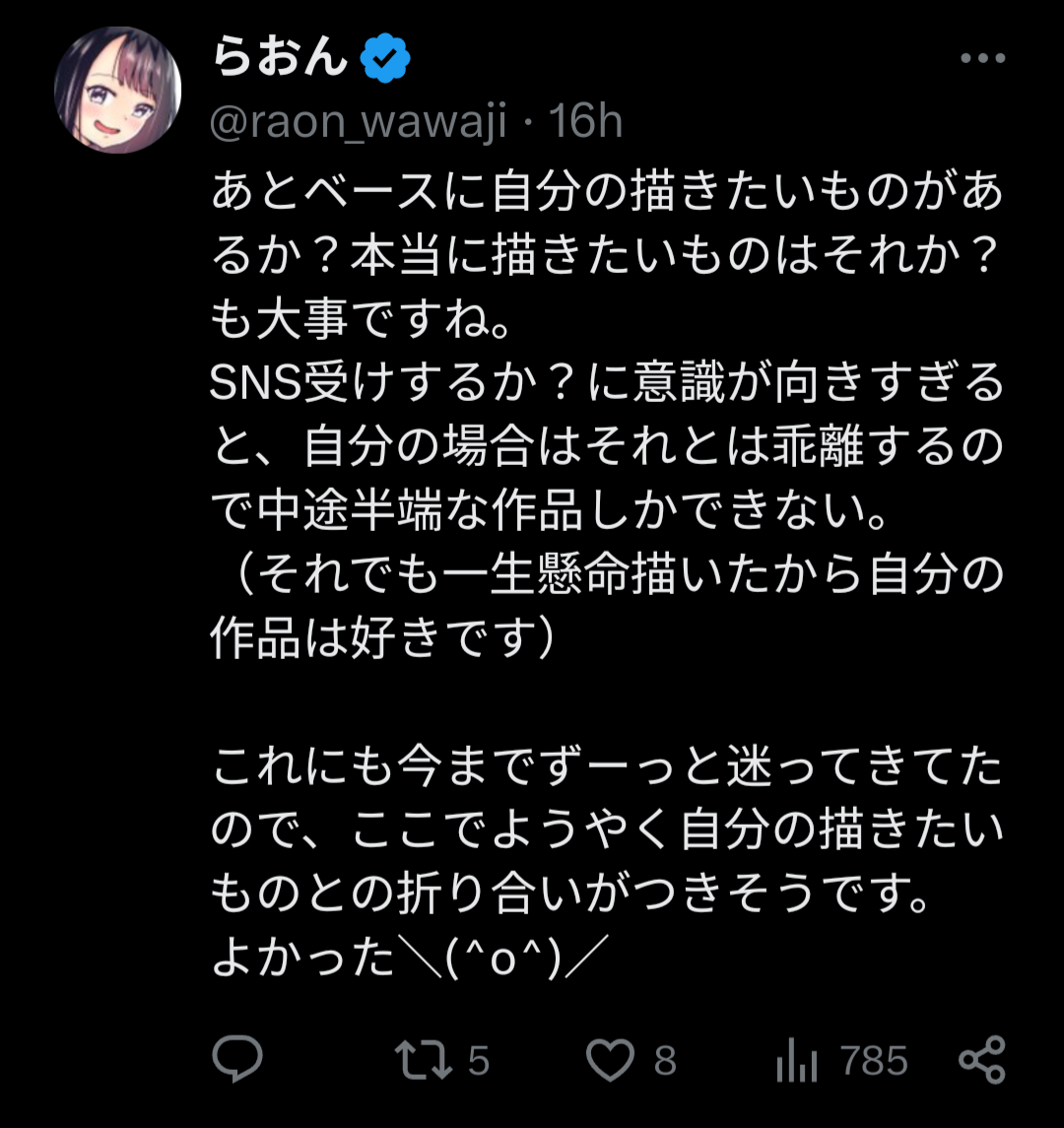Open the view analytics bar chart icon
Image resolution: width=1064 pixels, height=1128 pixels.
coord(796,1061)
